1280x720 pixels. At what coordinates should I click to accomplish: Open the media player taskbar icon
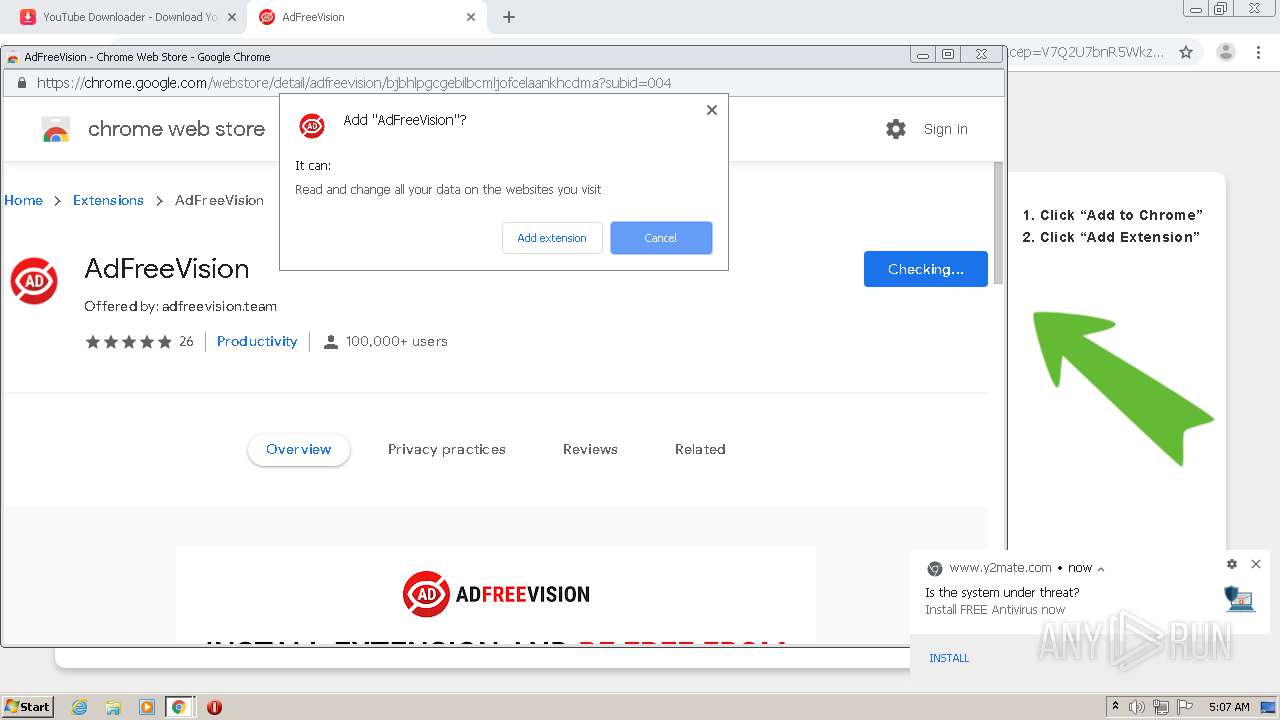147,707
